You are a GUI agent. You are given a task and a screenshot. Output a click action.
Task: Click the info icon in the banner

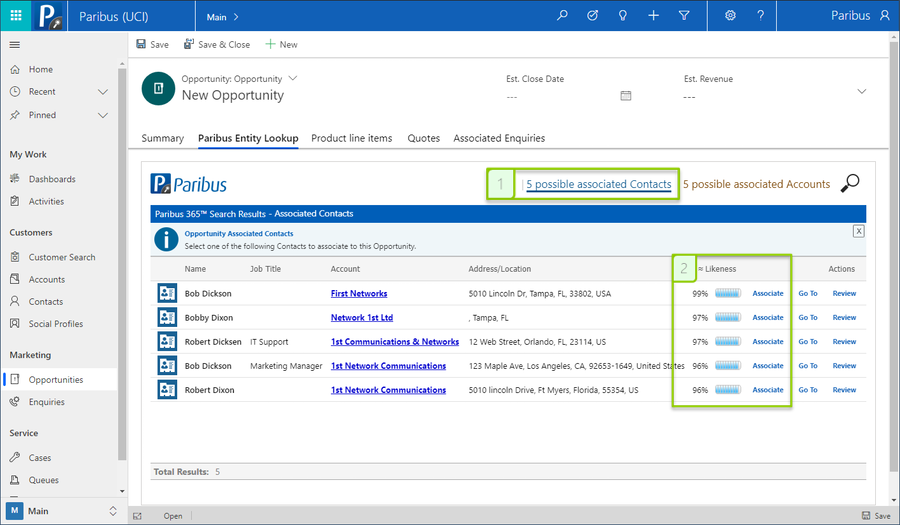tap(166, 239)
